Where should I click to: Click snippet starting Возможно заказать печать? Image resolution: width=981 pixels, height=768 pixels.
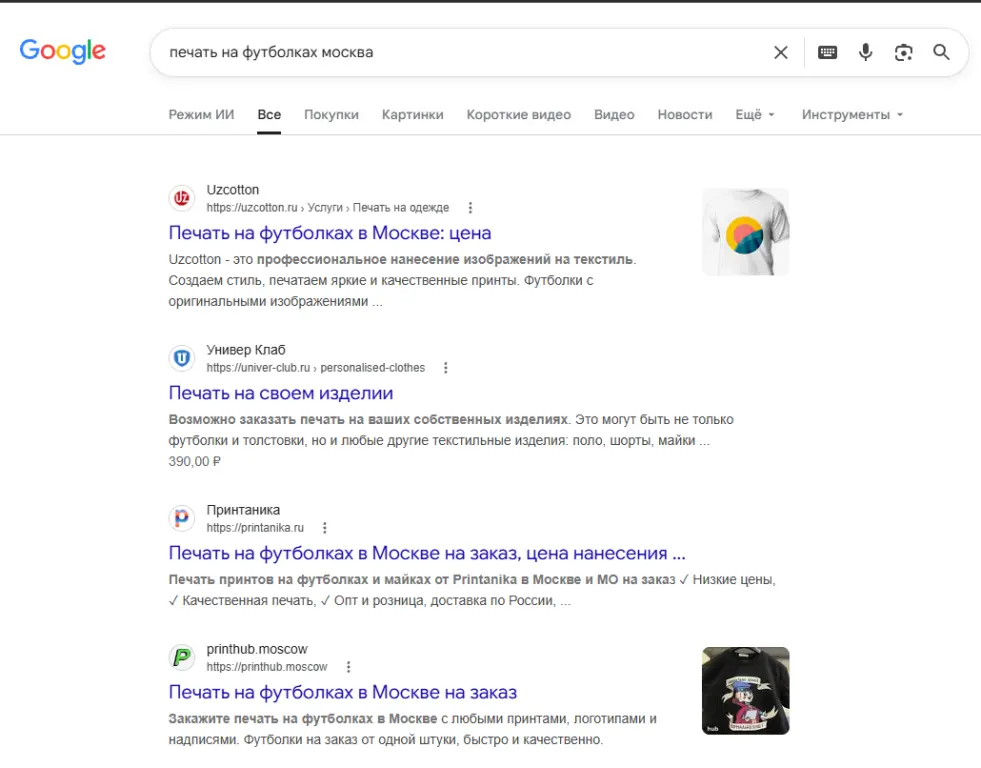(451, 430)
